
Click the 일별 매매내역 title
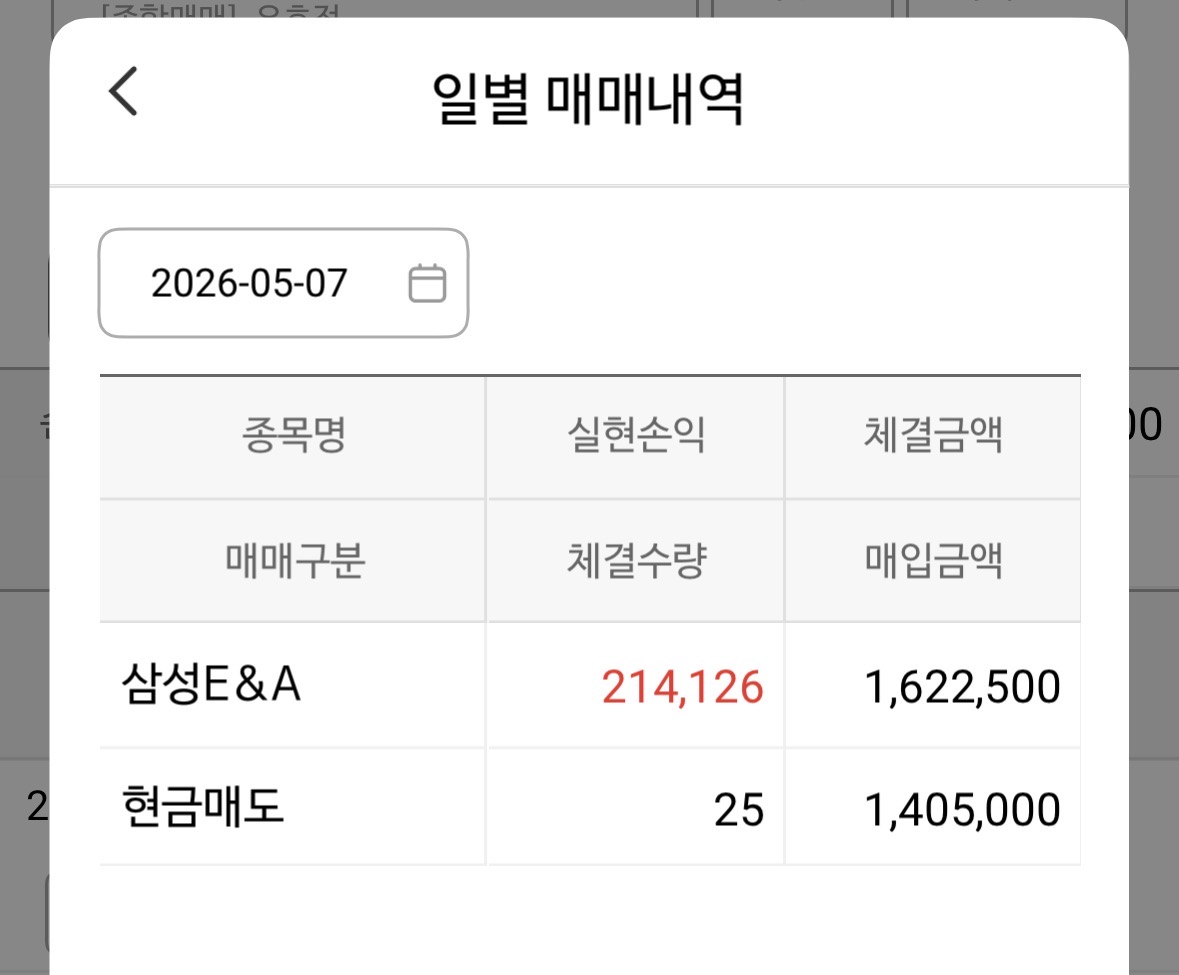(588, 98)
